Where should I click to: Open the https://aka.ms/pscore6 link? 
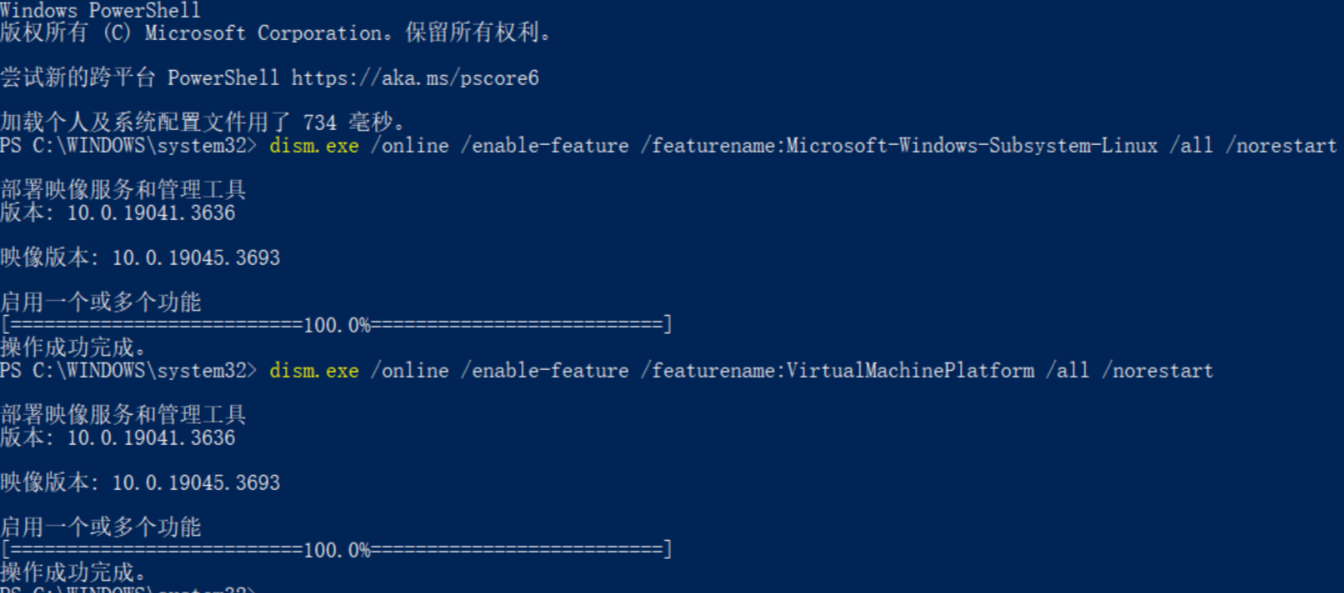(x=415, y=77)
